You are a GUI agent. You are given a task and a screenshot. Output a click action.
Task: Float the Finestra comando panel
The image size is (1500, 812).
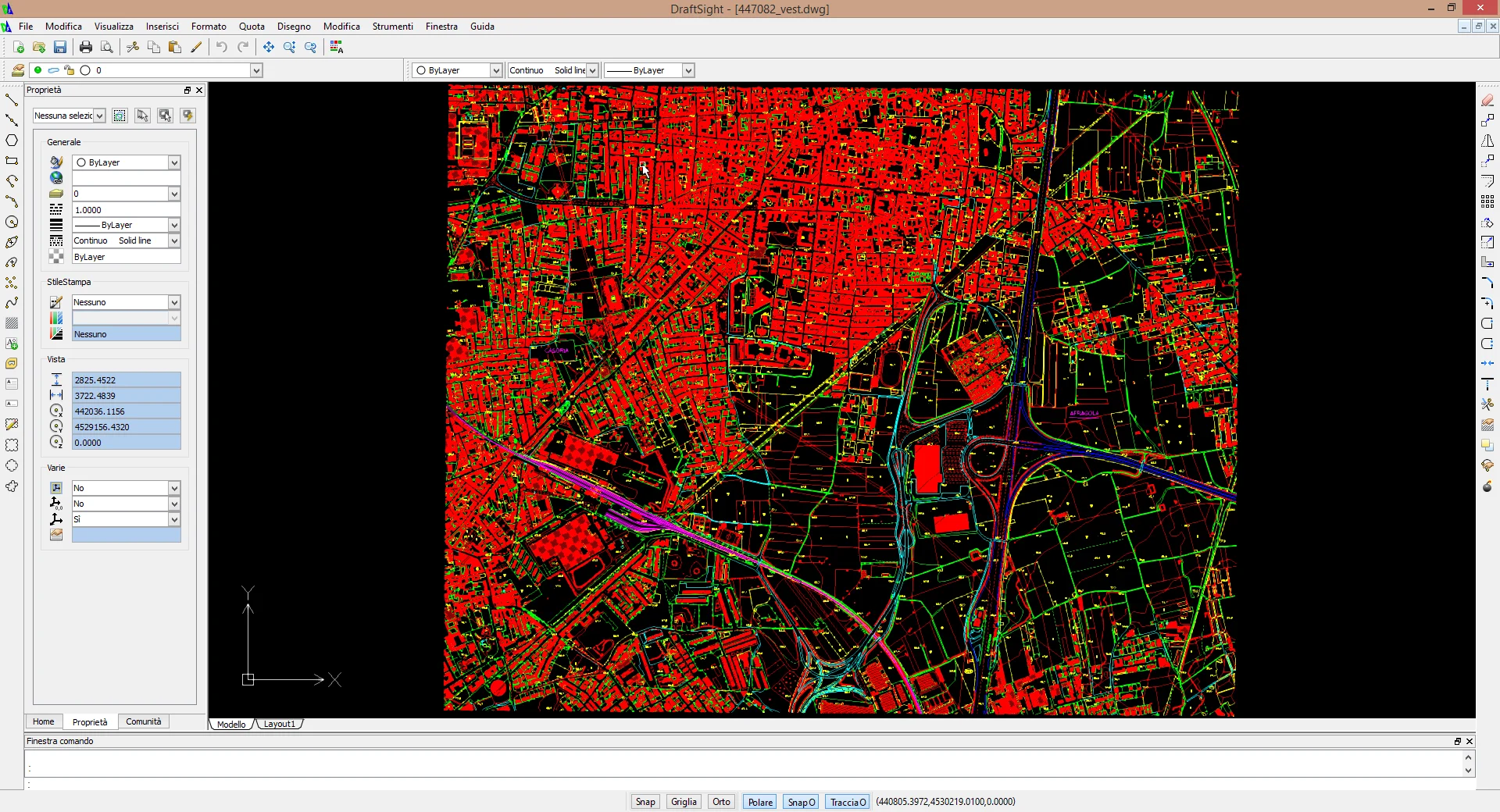click(x=1457, y=741)
